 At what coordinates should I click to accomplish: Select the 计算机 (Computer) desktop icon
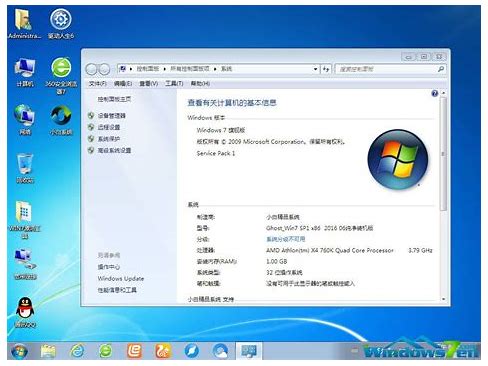pyautogui.click(x=25, y=72)
